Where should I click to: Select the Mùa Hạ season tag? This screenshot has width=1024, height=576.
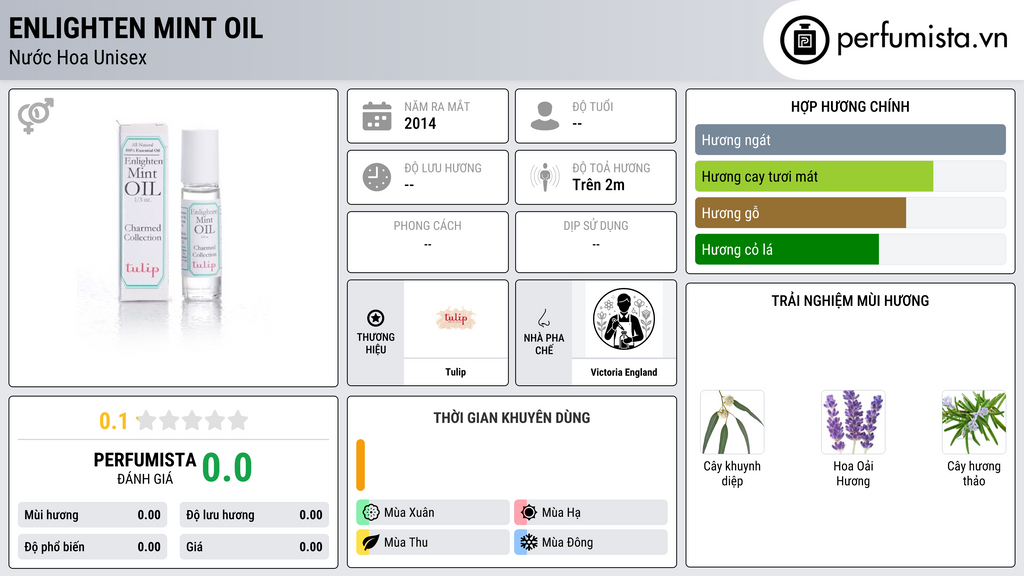coord(591,513)
